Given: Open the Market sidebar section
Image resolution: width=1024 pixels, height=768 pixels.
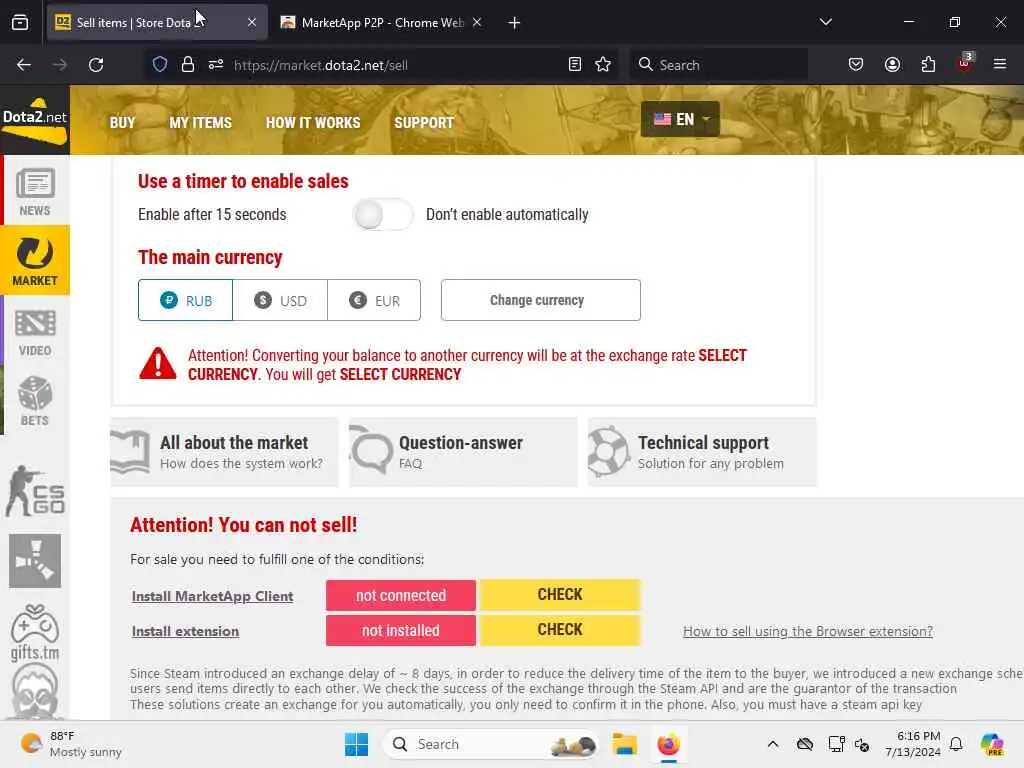Looking at the screenshot, I should (x=35, y=260).
